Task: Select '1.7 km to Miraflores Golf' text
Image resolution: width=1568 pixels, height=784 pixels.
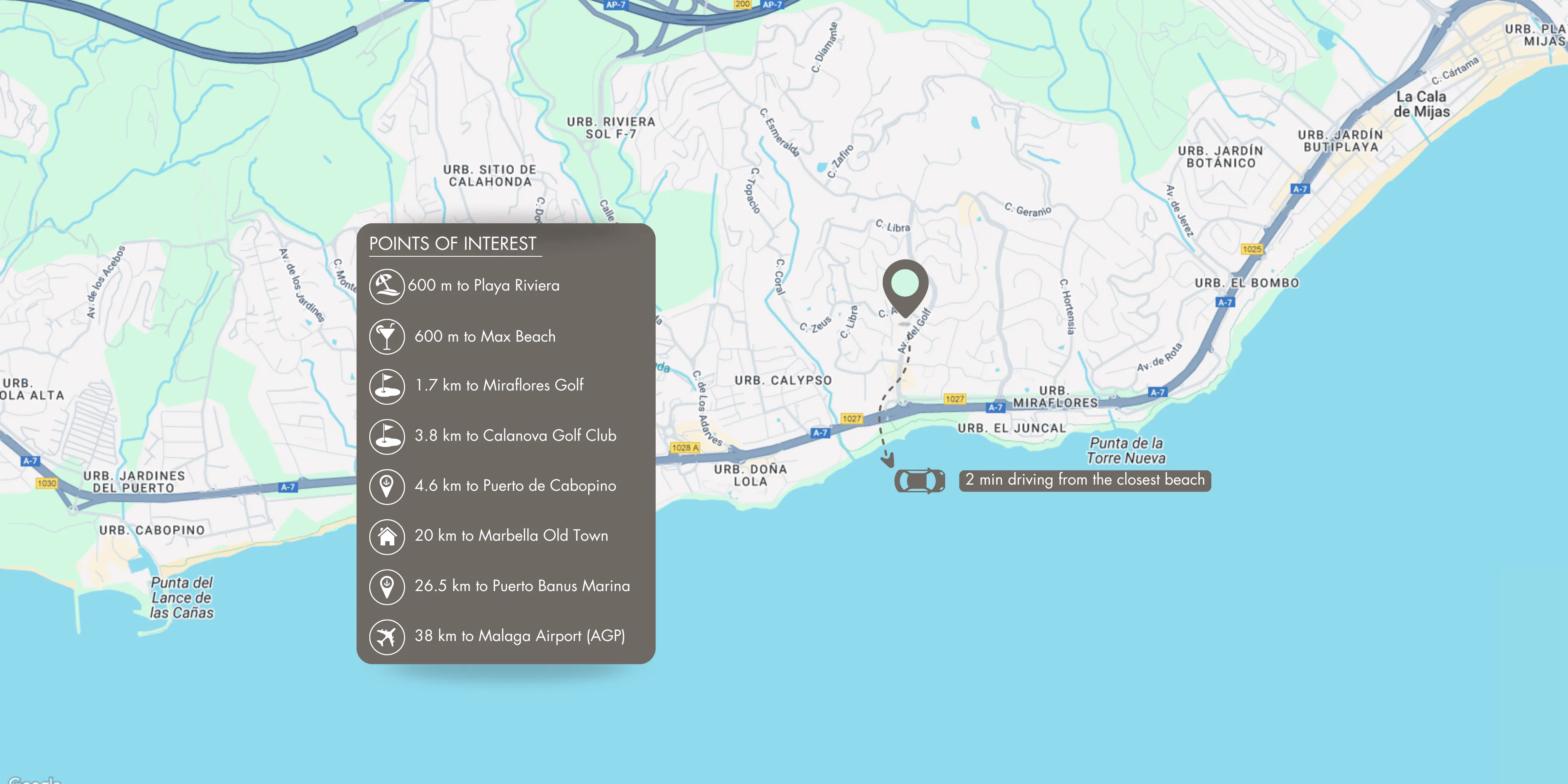Action: [x=499, y=385]
